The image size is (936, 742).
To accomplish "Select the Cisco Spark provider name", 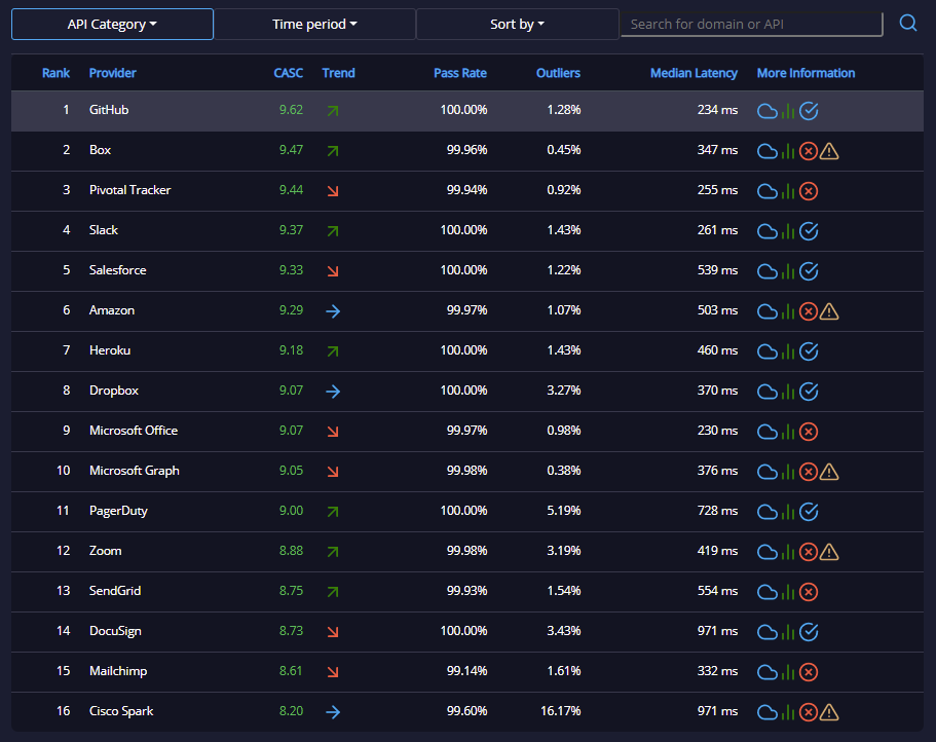I will tap(121, 711).
